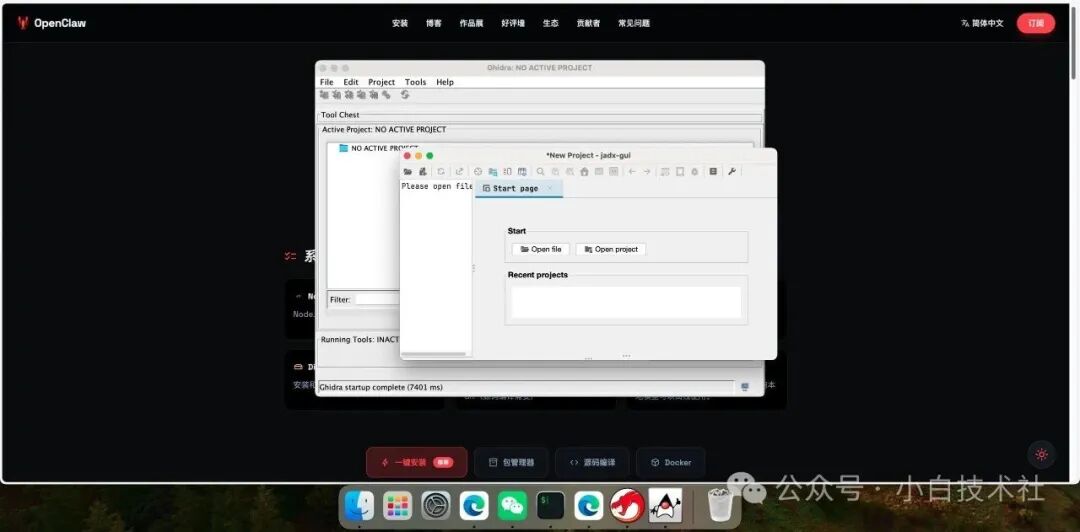Open jadx preferences via wrench icon
The height and width of the screenshot is (532, 1080).
coord(731,172)
